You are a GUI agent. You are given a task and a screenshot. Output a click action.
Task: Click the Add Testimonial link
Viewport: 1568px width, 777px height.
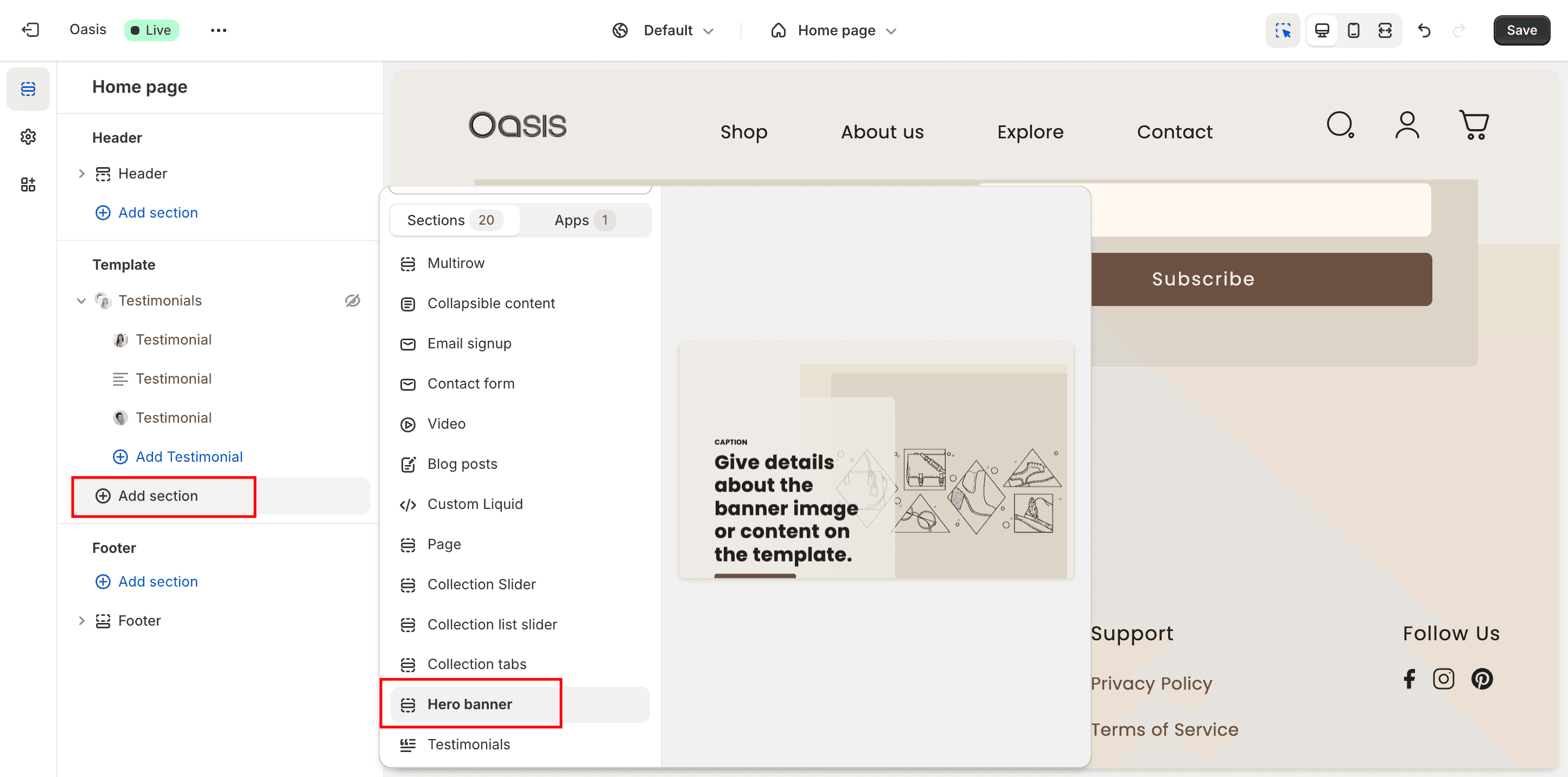[188, 457]
